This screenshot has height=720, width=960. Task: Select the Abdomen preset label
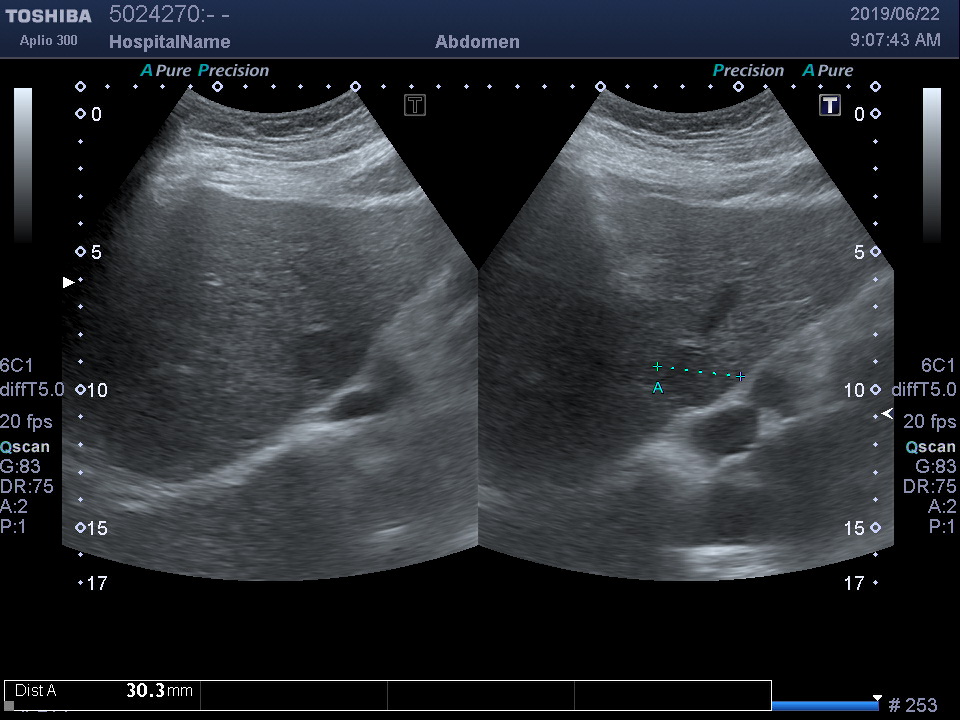pyautogui.click(x=477, y=42)
